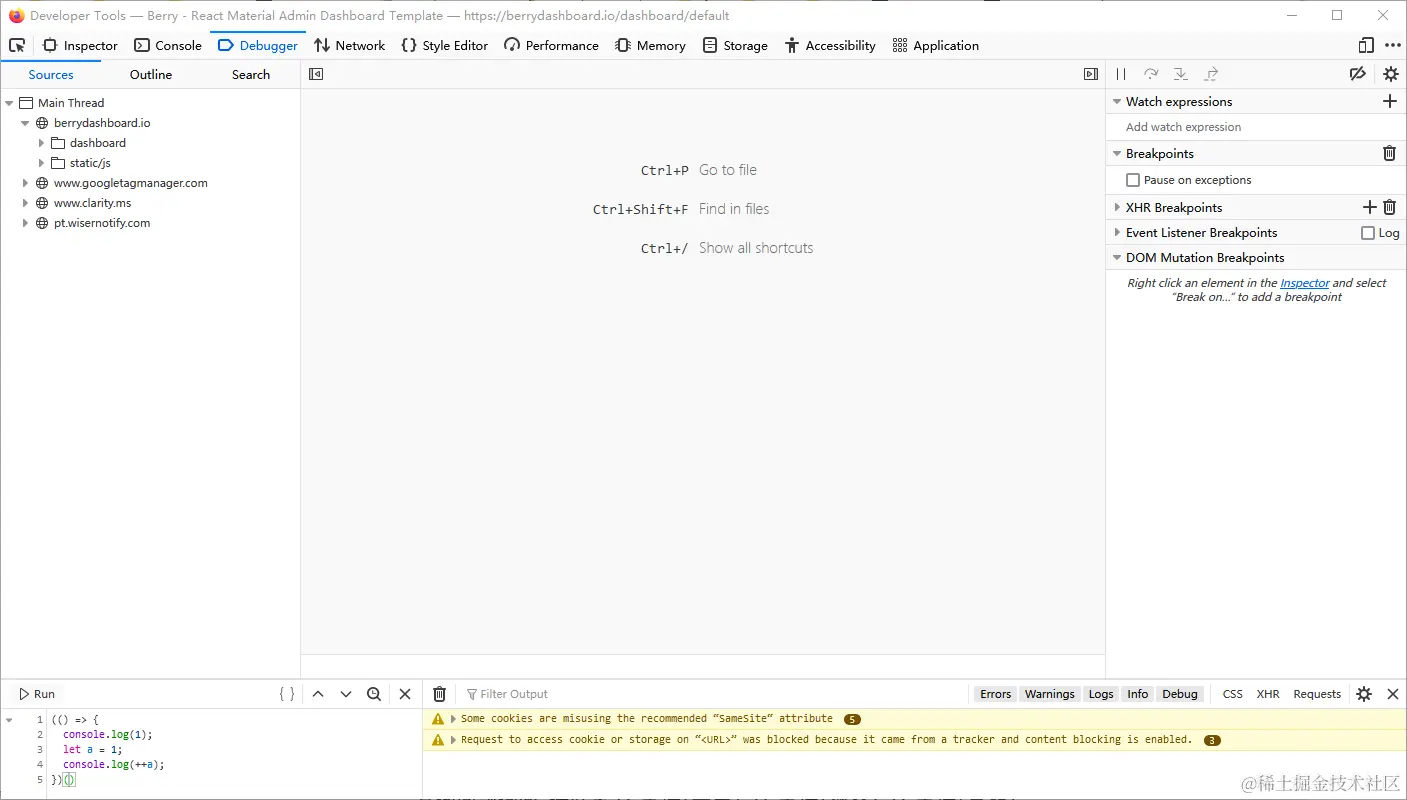The image size is (1407, 800).
Task: Select the Outline sidebar tab
Action: (x=151, y=75)
